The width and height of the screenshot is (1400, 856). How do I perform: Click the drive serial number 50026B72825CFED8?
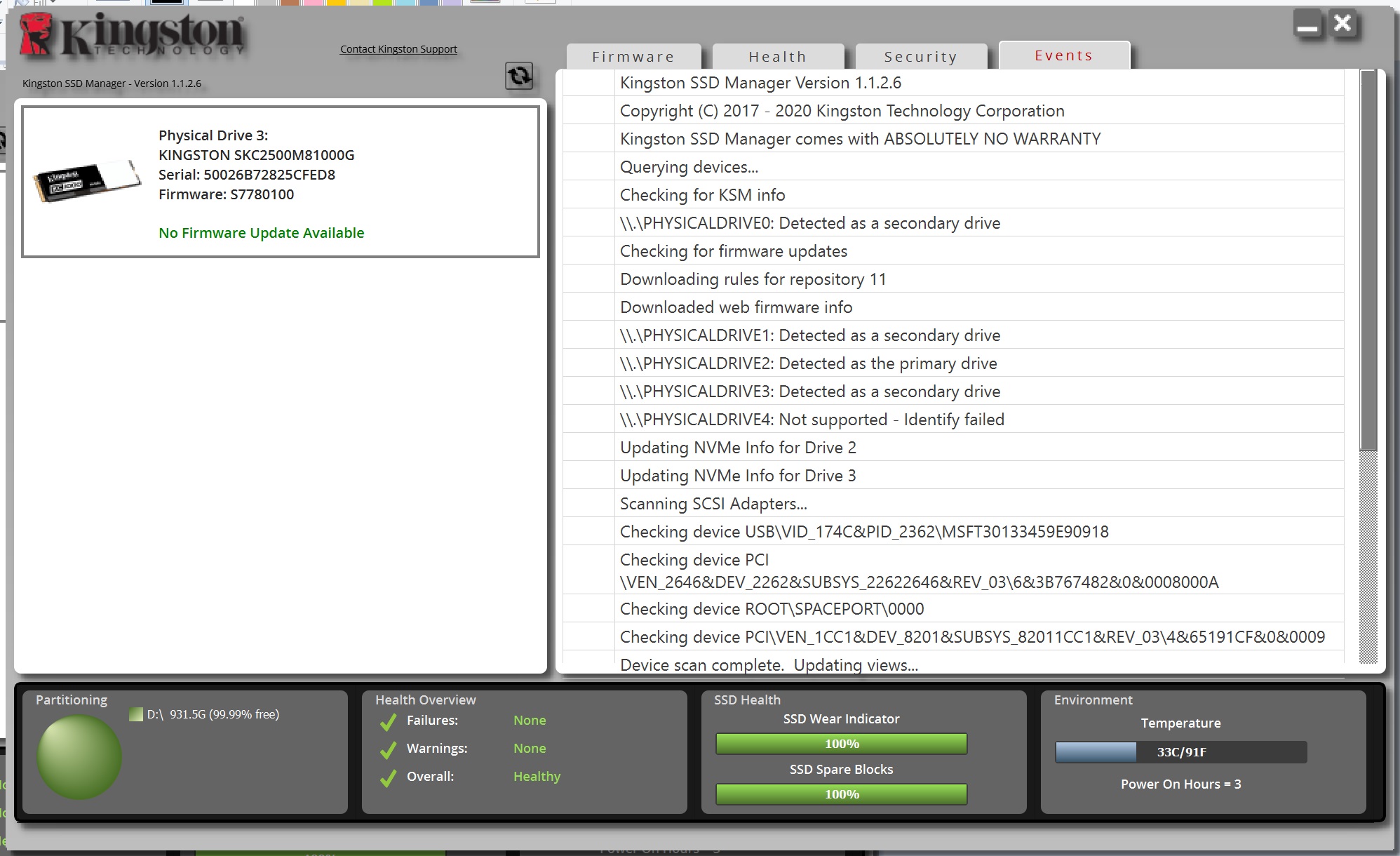click(x=269, y=175)
